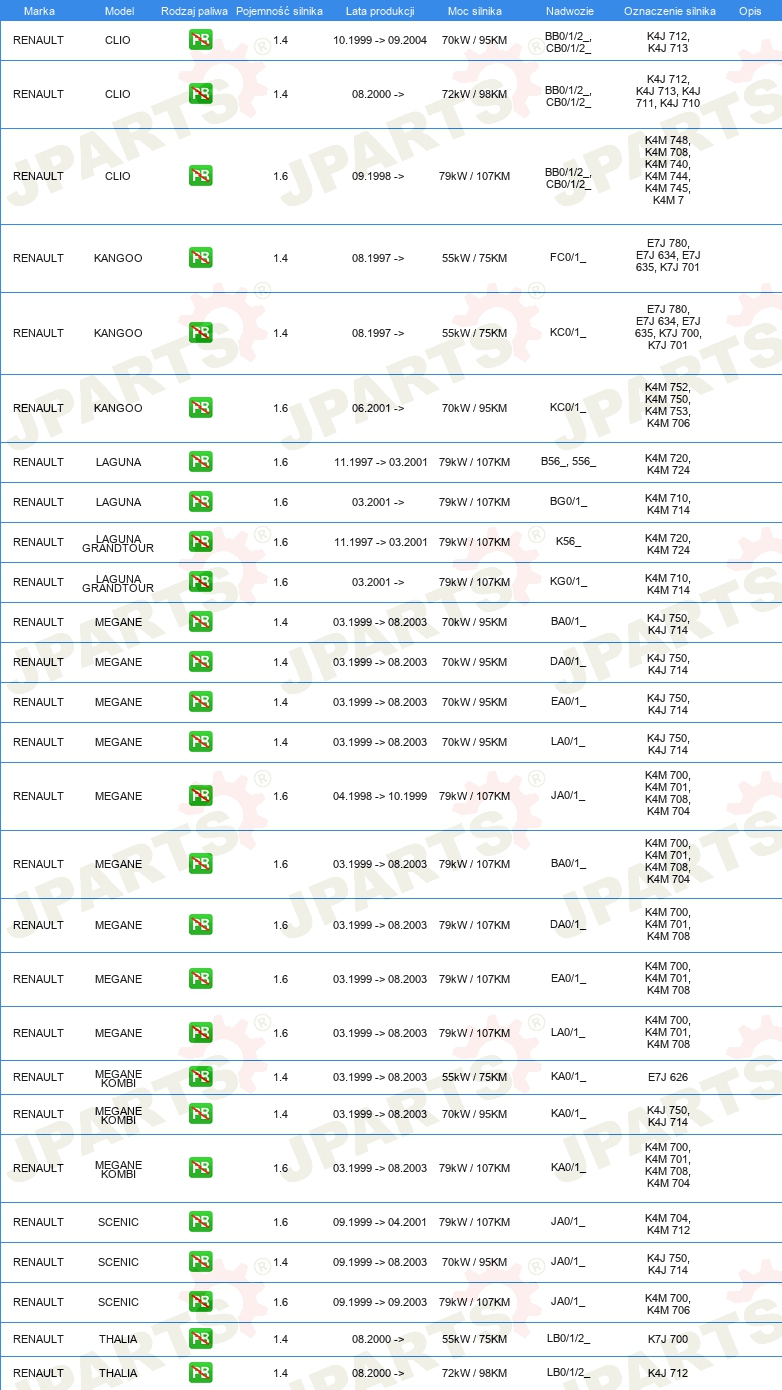This screenshot has height=1390, width=782.
Task: Select the body code K56_
Action: point(568,542)
